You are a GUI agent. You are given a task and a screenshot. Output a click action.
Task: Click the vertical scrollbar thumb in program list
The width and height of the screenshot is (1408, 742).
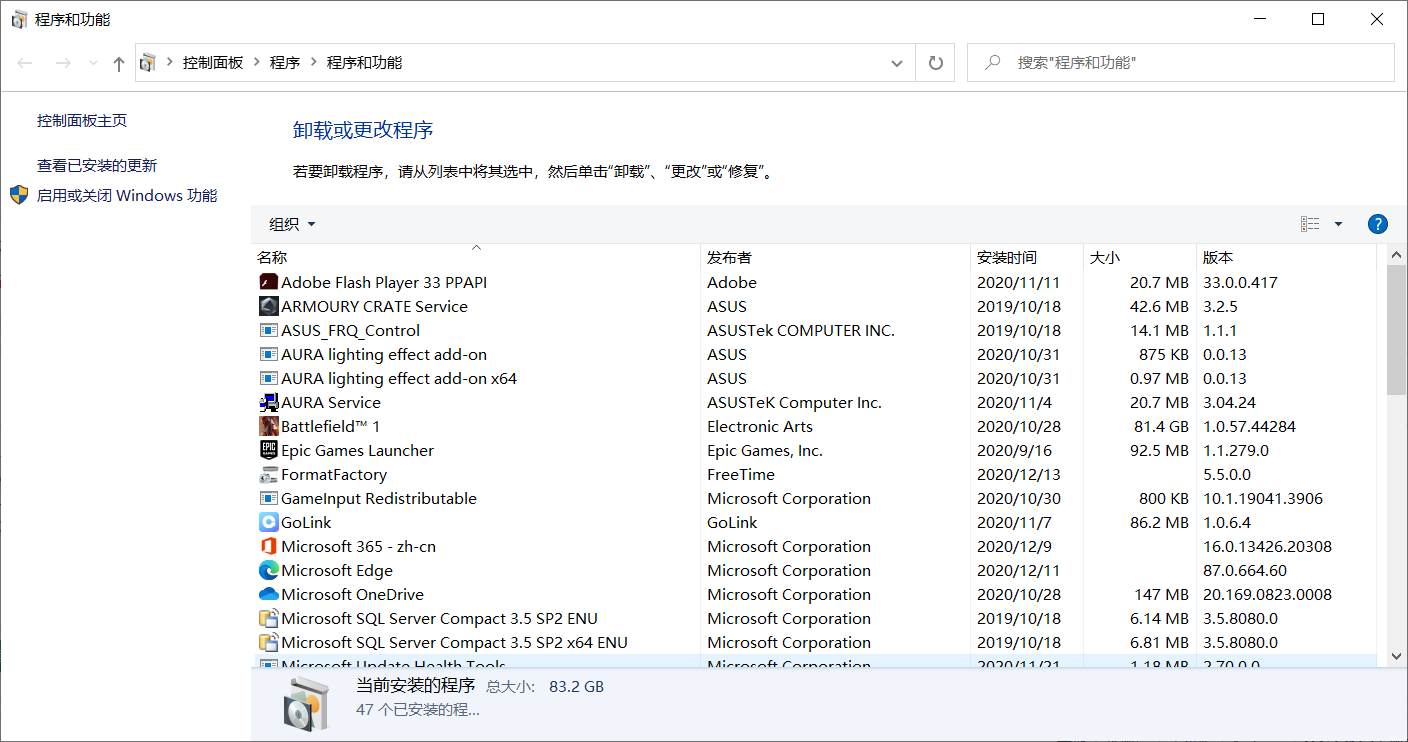(x=1397, y=330)
